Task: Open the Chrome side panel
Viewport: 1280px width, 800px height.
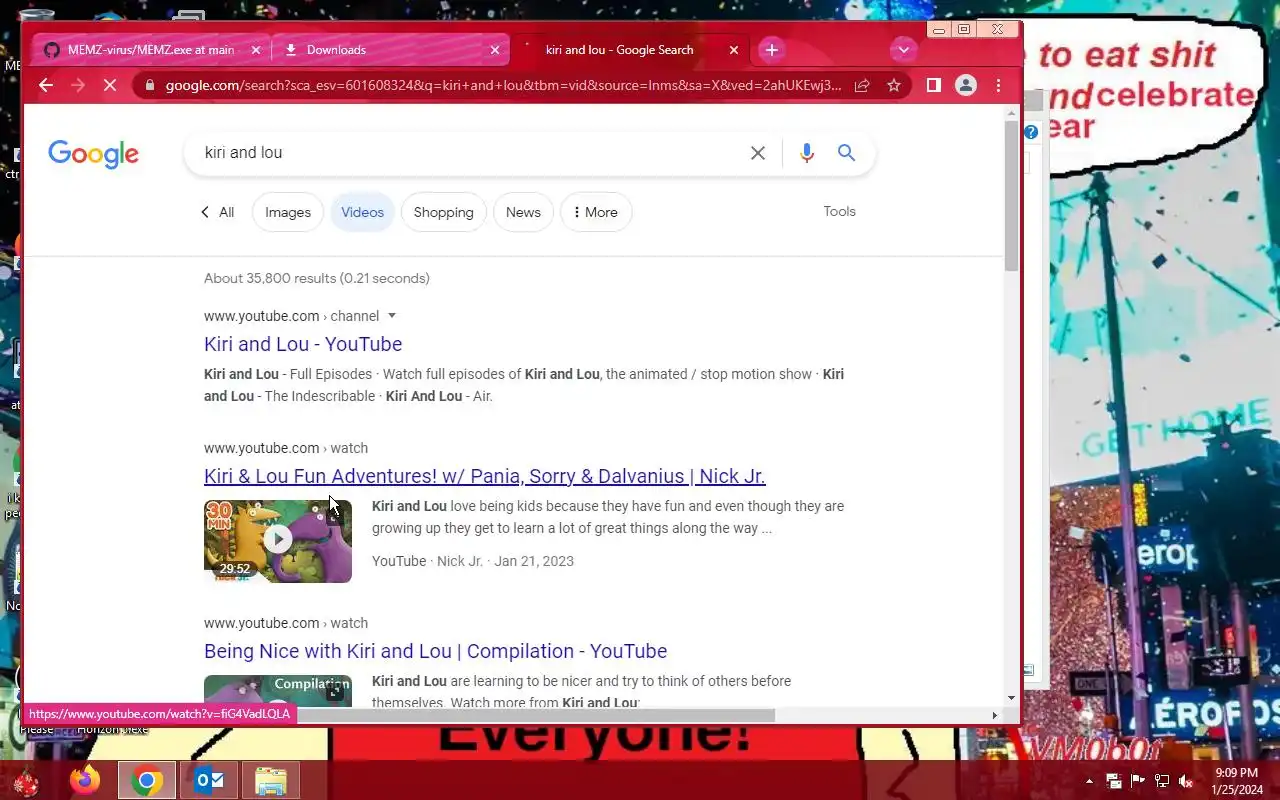Action: coord(933,86)
